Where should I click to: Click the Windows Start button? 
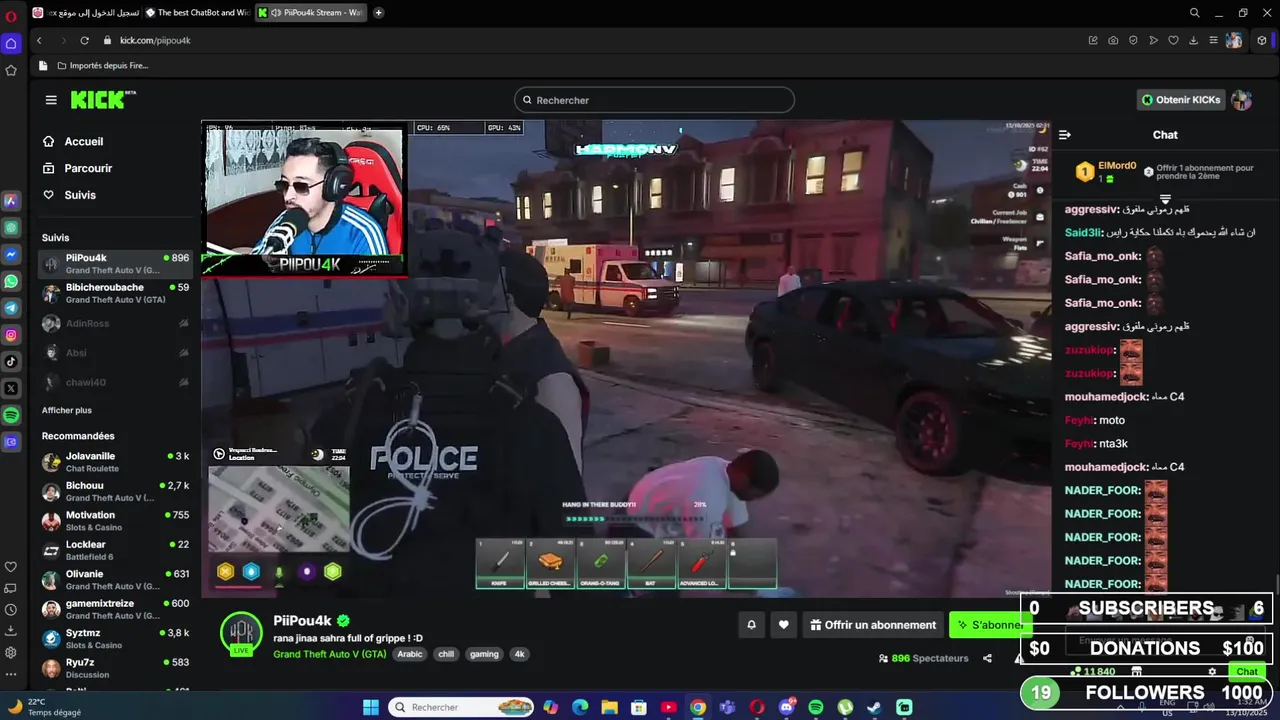pos(370,707)
